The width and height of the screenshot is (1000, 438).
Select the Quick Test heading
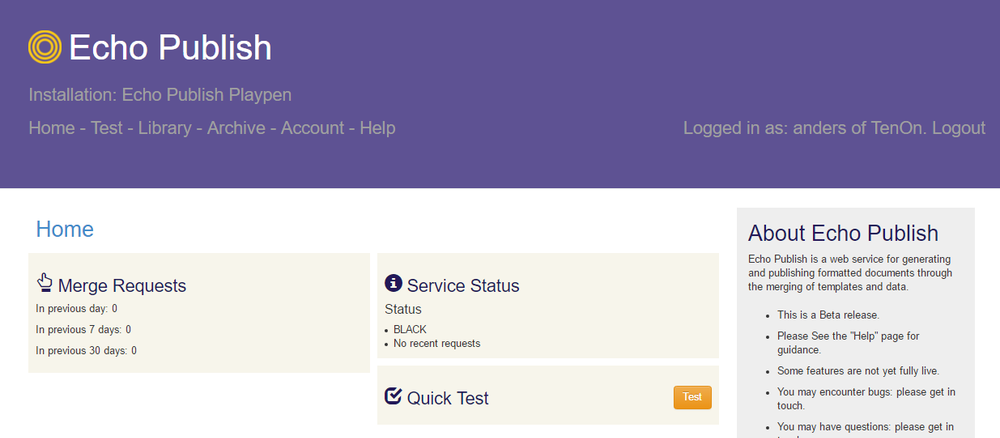point(448,398)
